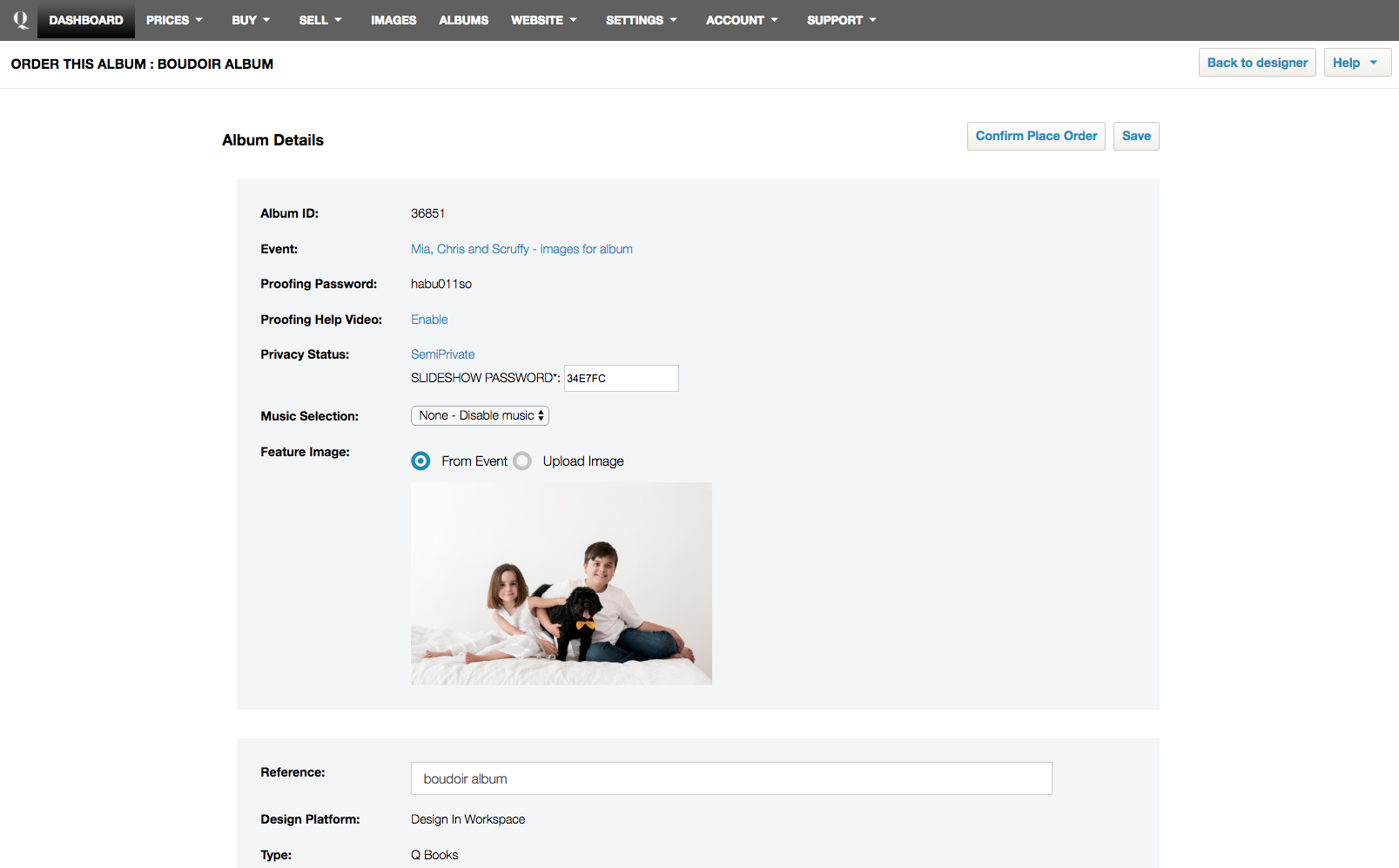Open the Dashboard tab

tap(85, 20)
